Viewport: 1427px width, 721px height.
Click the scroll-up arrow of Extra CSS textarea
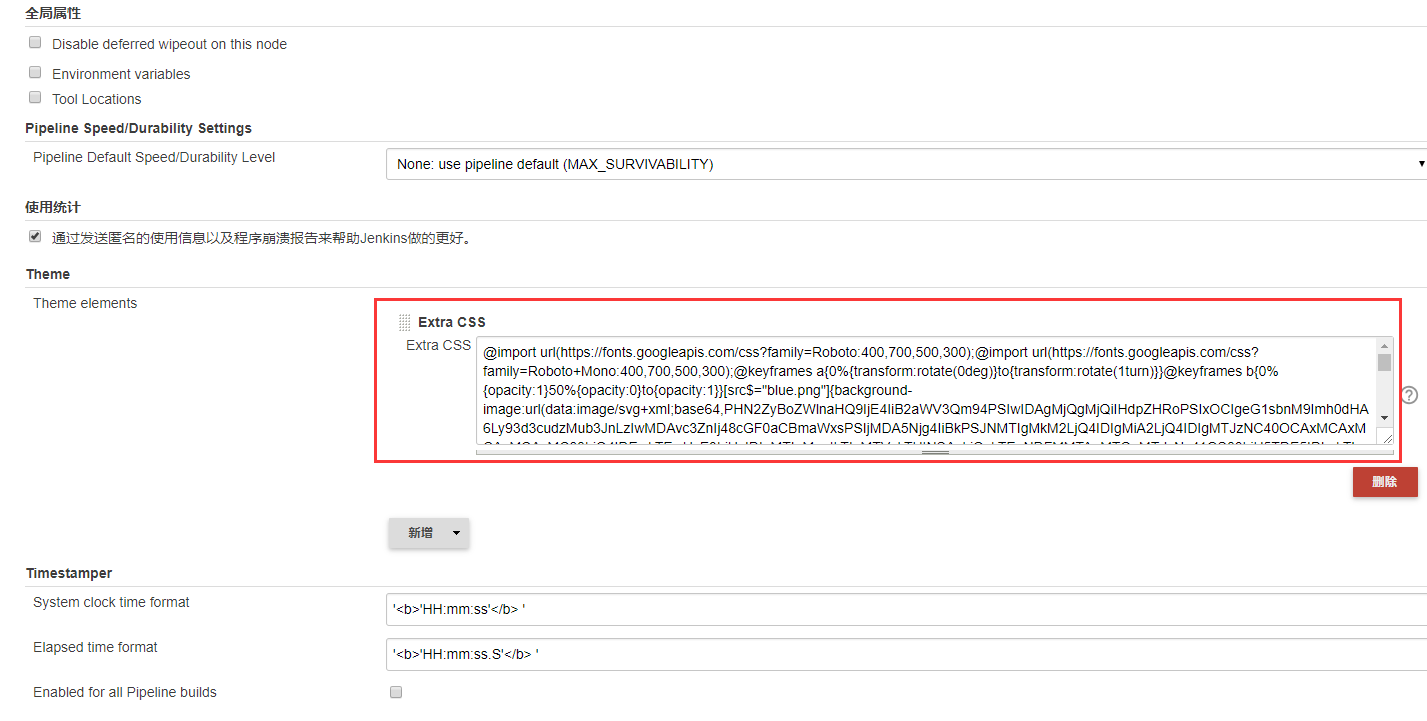coord(1384,347)
